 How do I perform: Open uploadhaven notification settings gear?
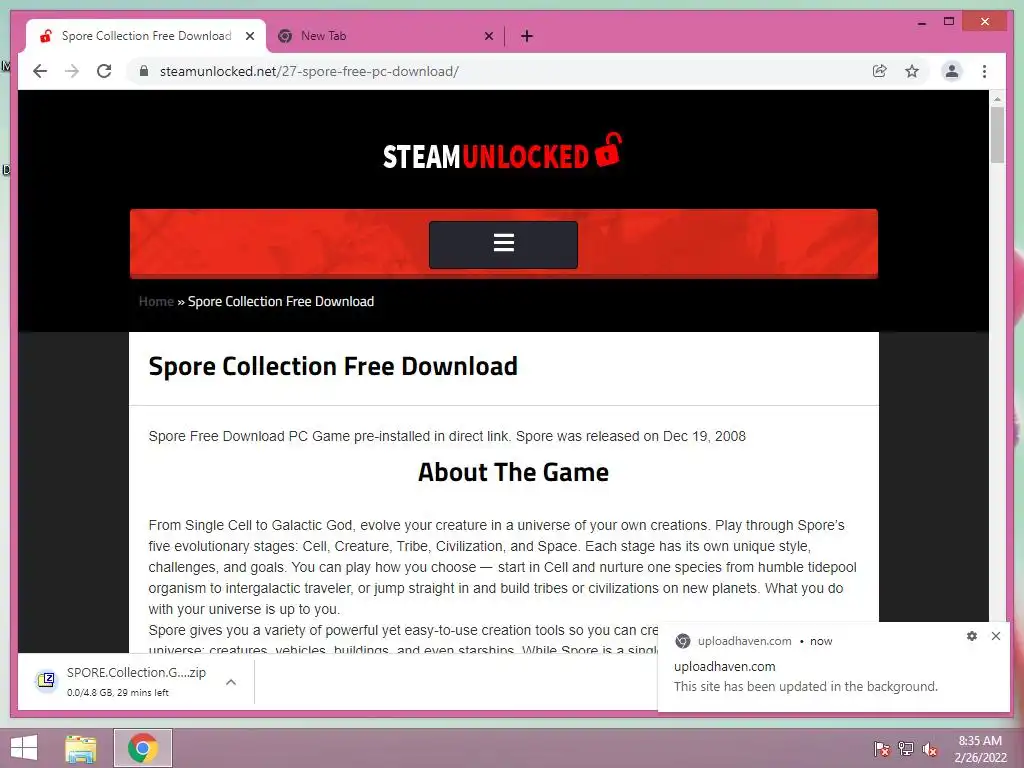[972, 636]
